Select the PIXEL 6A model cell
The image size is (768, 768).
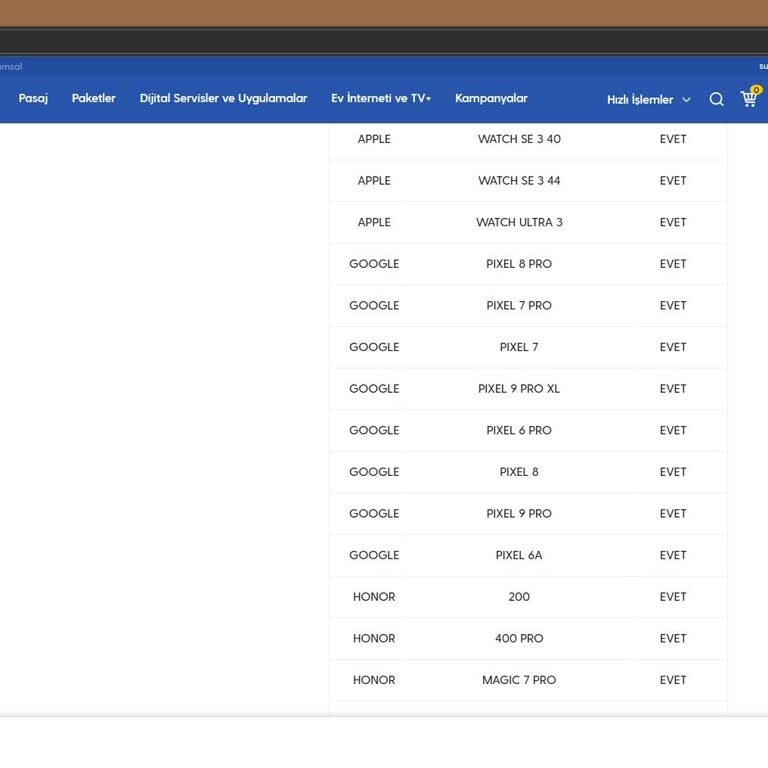[519, 555]
